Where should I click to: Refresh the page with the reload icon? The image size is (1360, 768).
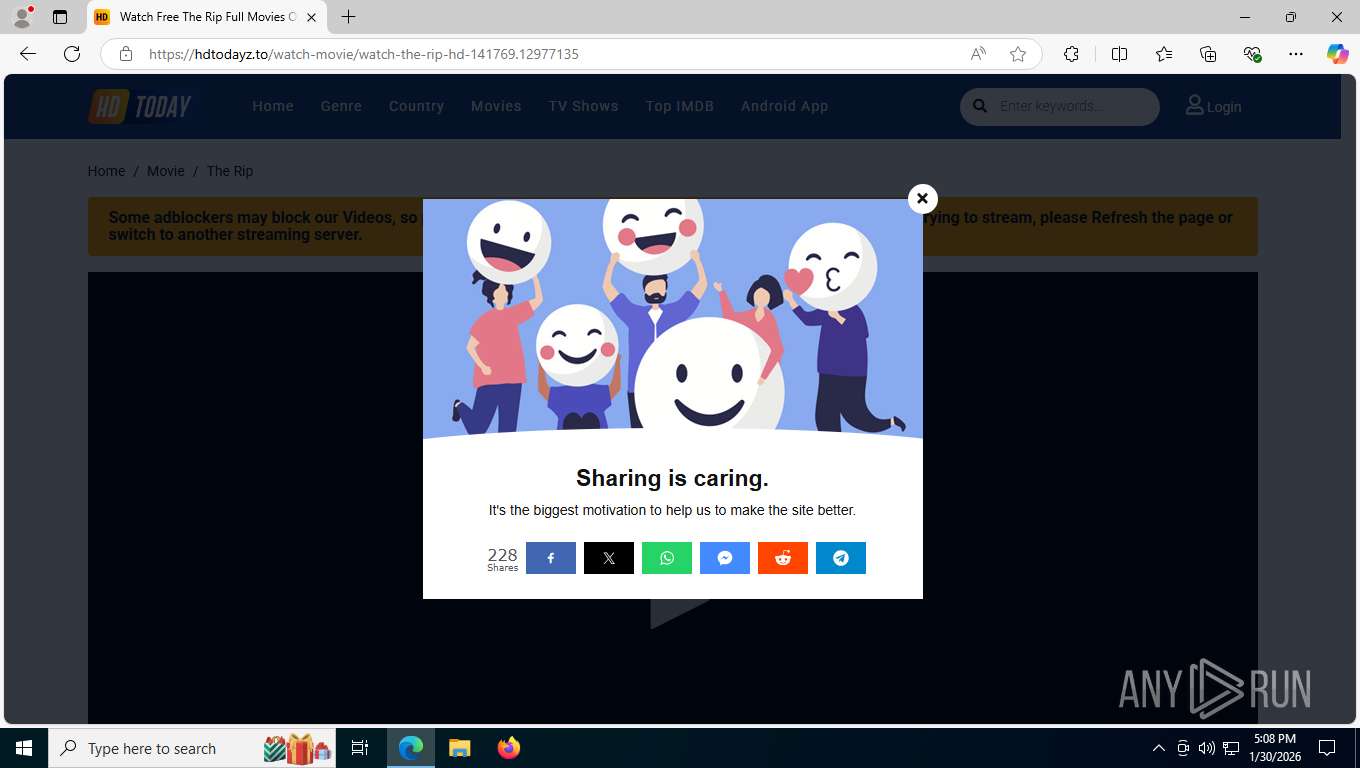point(72,54)
